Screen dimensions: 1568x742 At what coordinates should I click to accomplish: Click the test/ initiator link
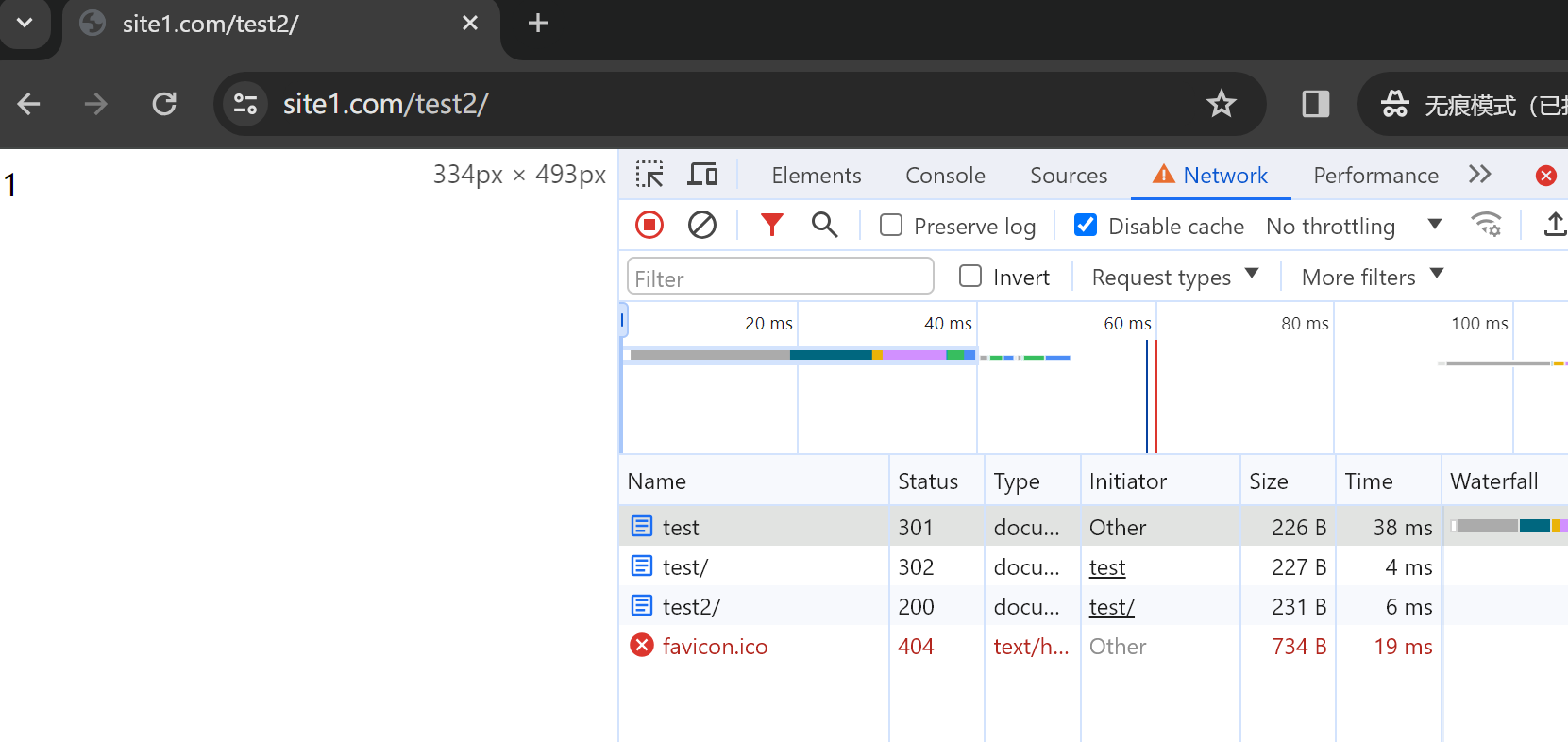pyautogui.click(x=1111, y=607)
